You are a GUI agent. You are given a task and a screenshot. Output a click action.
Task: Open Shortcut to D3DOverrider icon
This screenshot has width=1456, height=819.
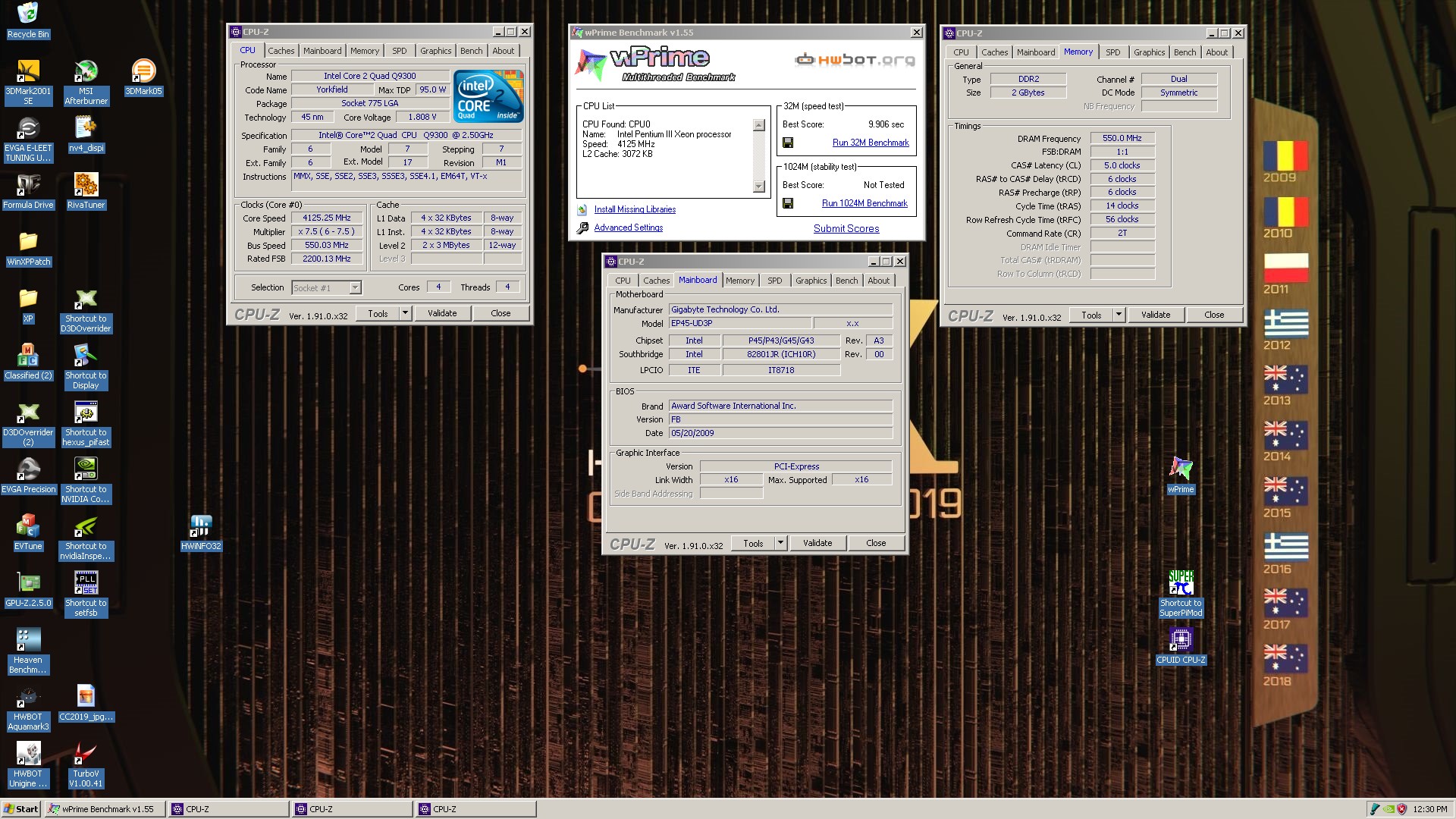click(x=86, y=310)
